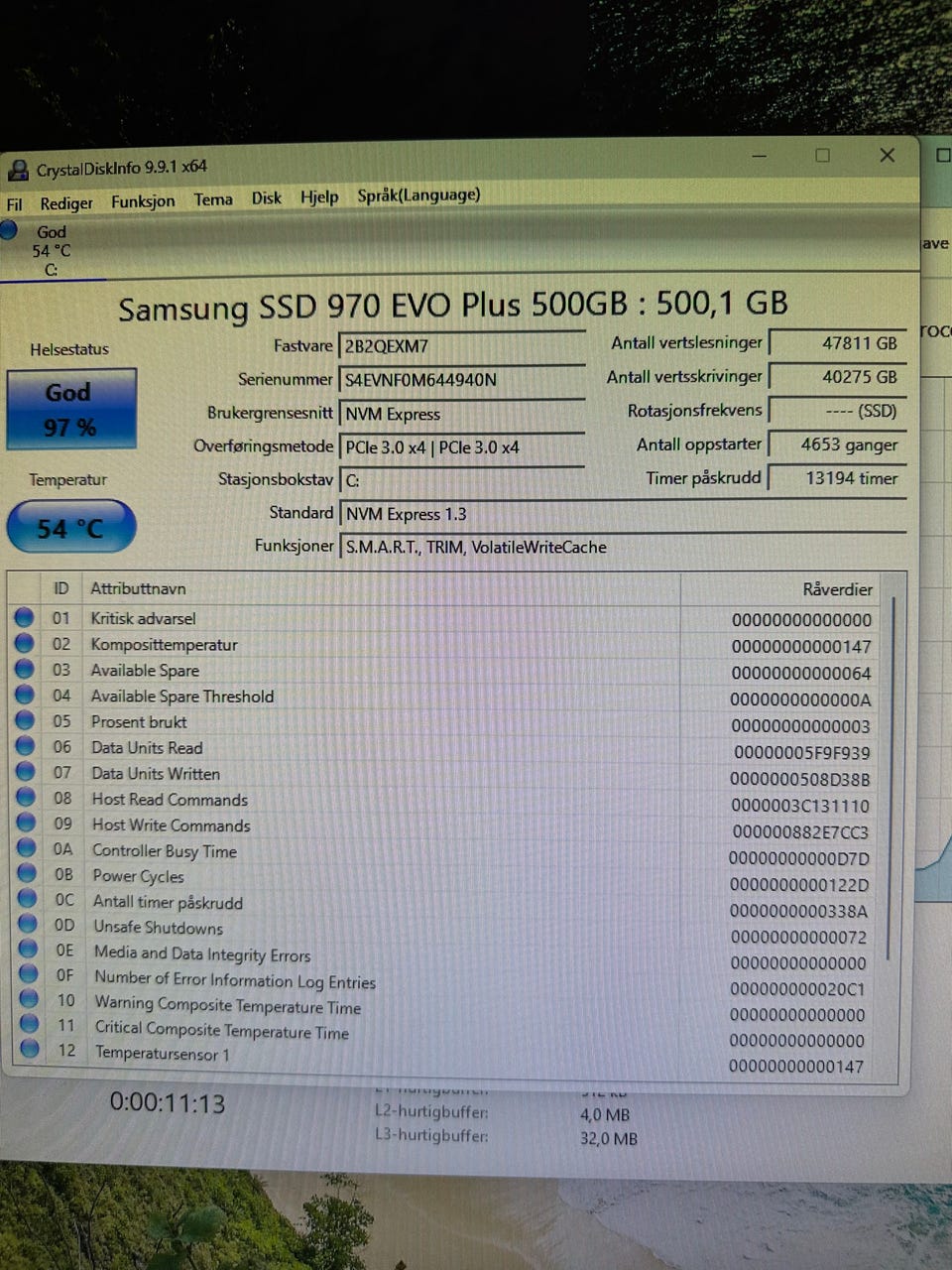Viewport: 952px width, 1270px height.
Task: Click the Standard NVM Express 1.3 field
Action: click(623, 514)
